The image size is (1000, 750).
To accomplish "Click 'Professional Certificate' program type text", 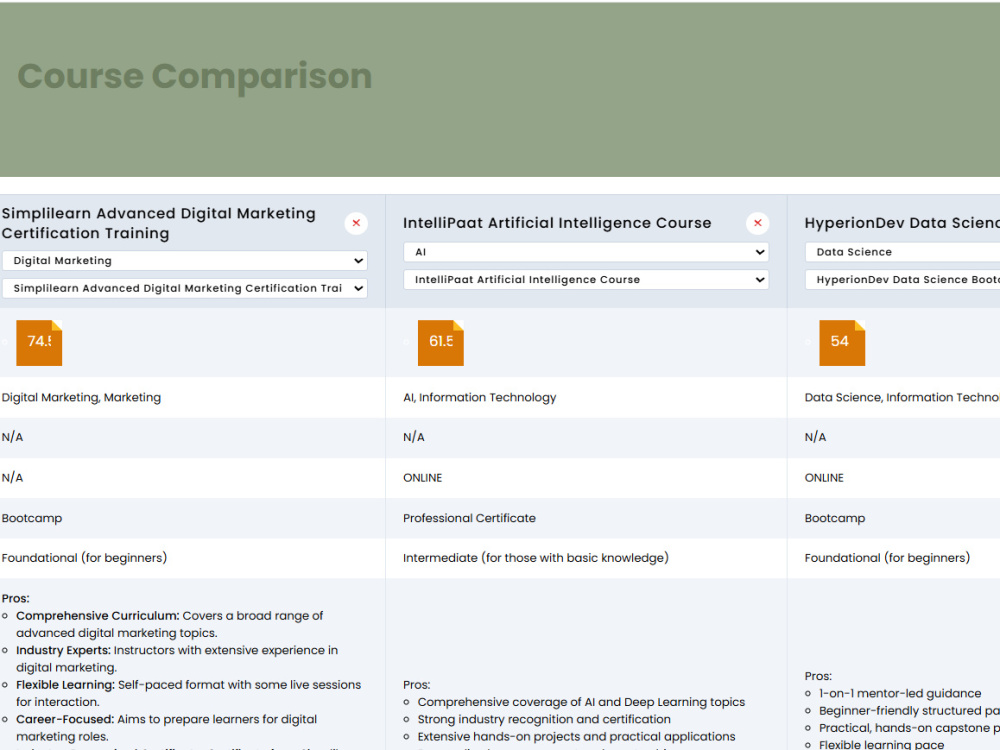I will coord(469,518).
